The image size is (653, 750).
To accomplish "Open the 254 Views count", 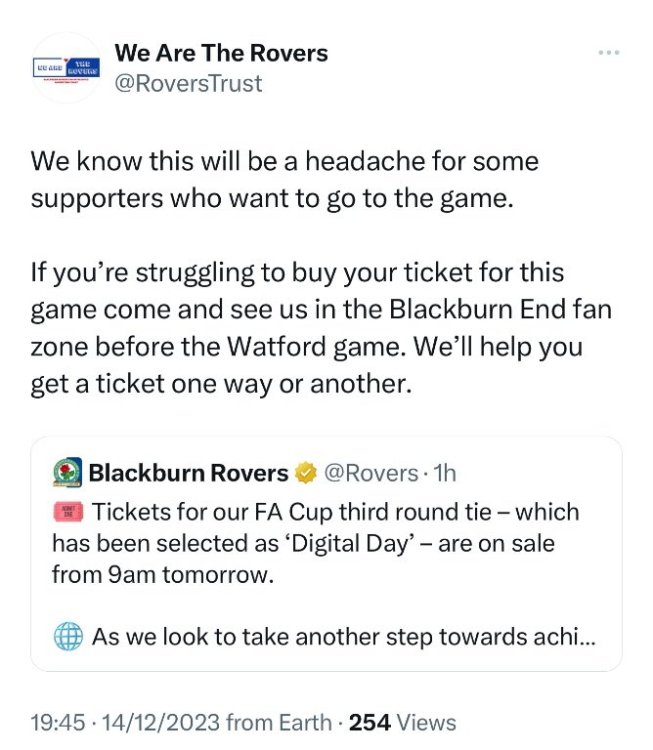I will [407, 722].
